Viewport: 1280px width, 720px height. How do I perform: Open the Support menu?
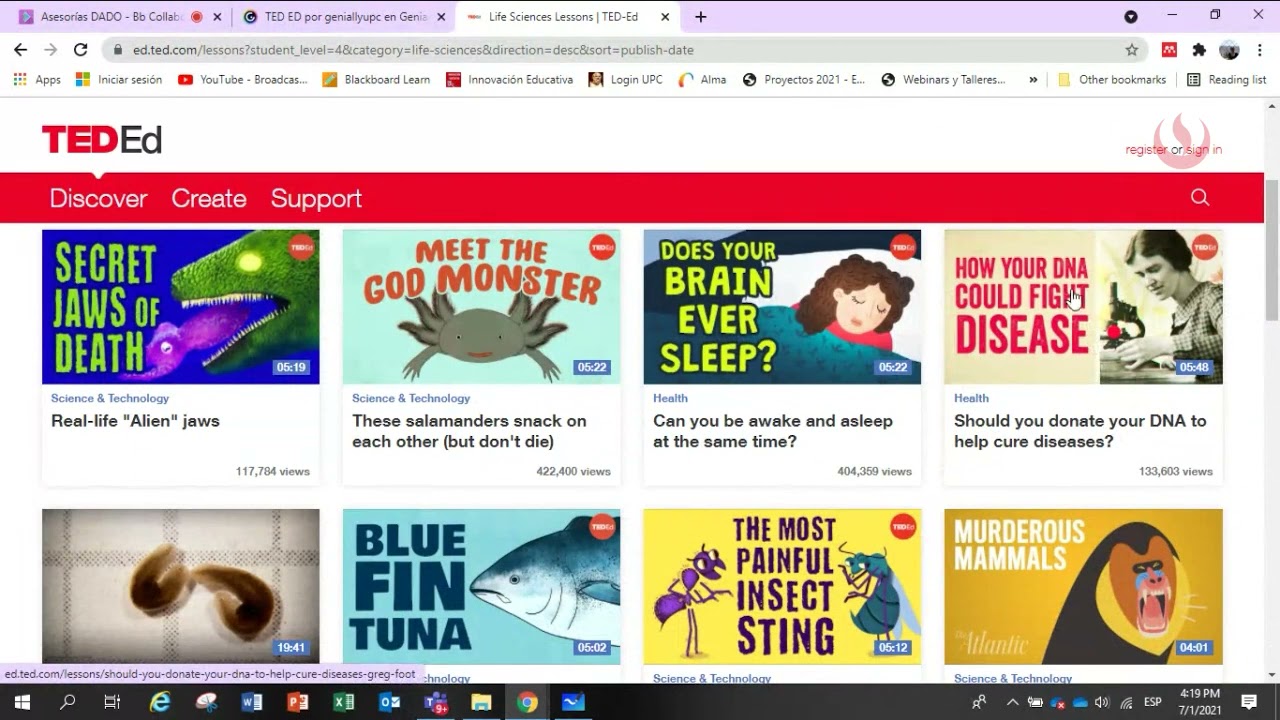pos(316,198)
